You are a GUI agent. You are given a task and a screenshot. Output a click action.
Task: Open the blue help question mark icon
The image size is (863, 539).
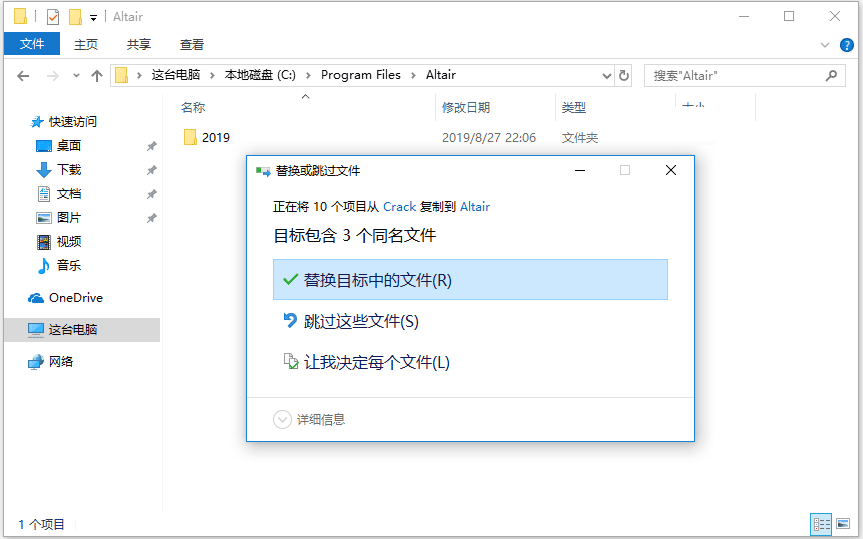click(x=846, y=45)
